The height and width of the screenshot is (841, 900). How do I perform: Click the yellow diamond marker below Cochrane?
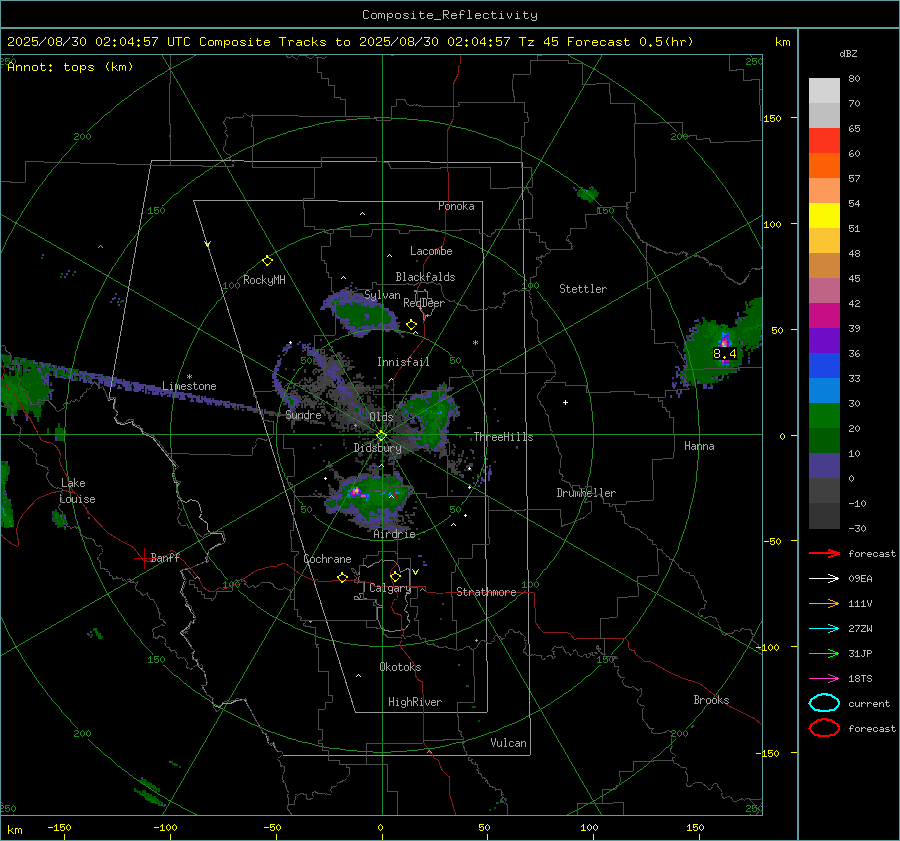(x=343, y=577)
